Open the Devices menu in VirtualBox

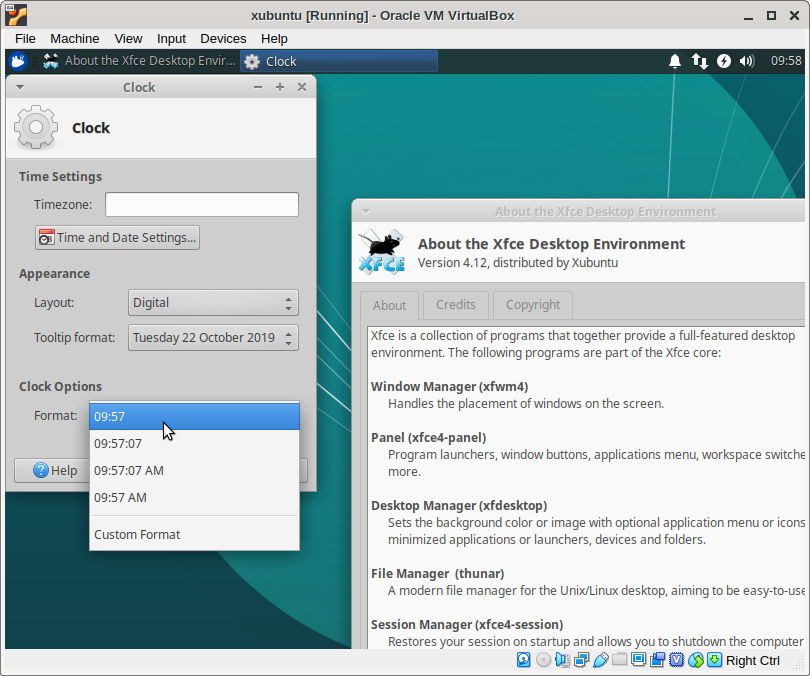[x=223, y=38]
